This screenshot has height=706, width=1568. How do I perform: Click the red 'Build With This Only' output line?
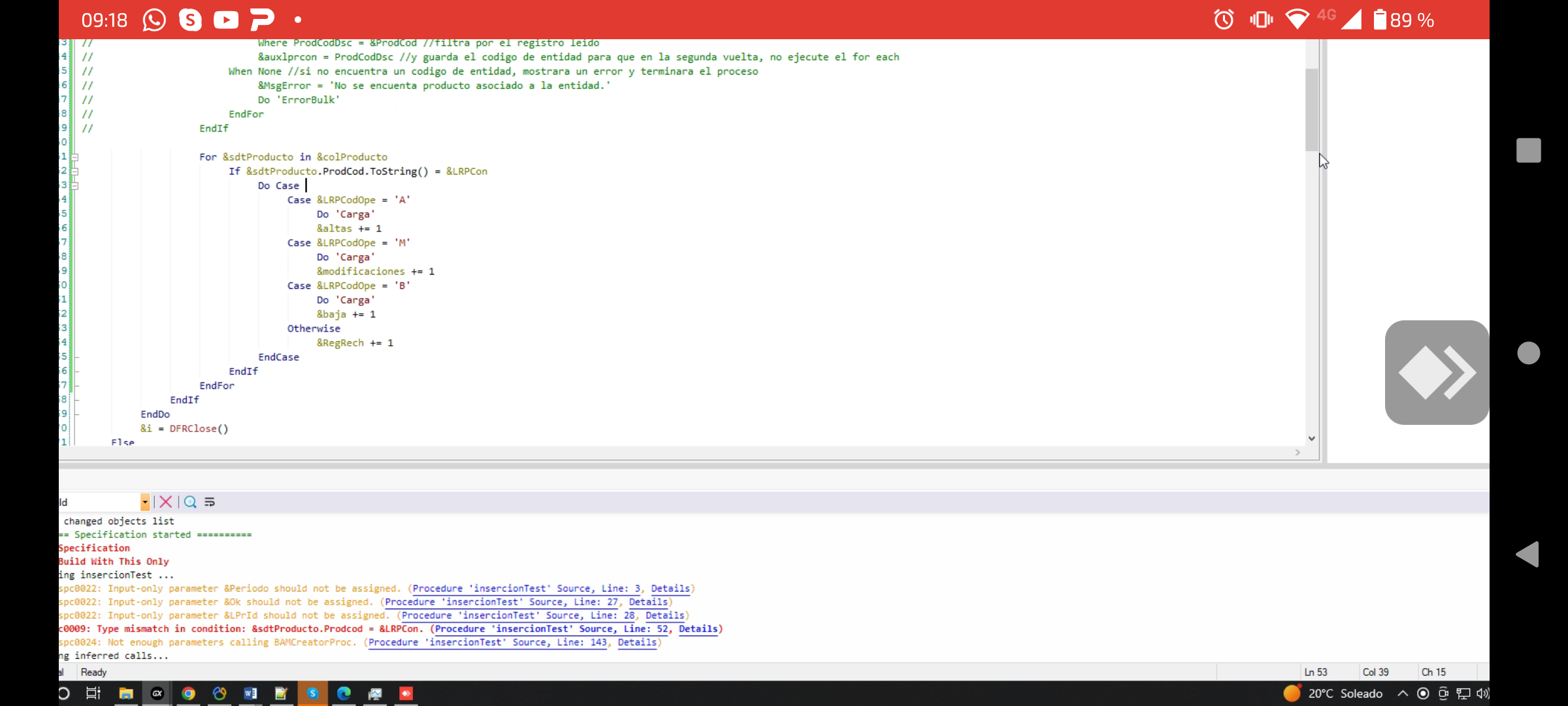point(114,562)
